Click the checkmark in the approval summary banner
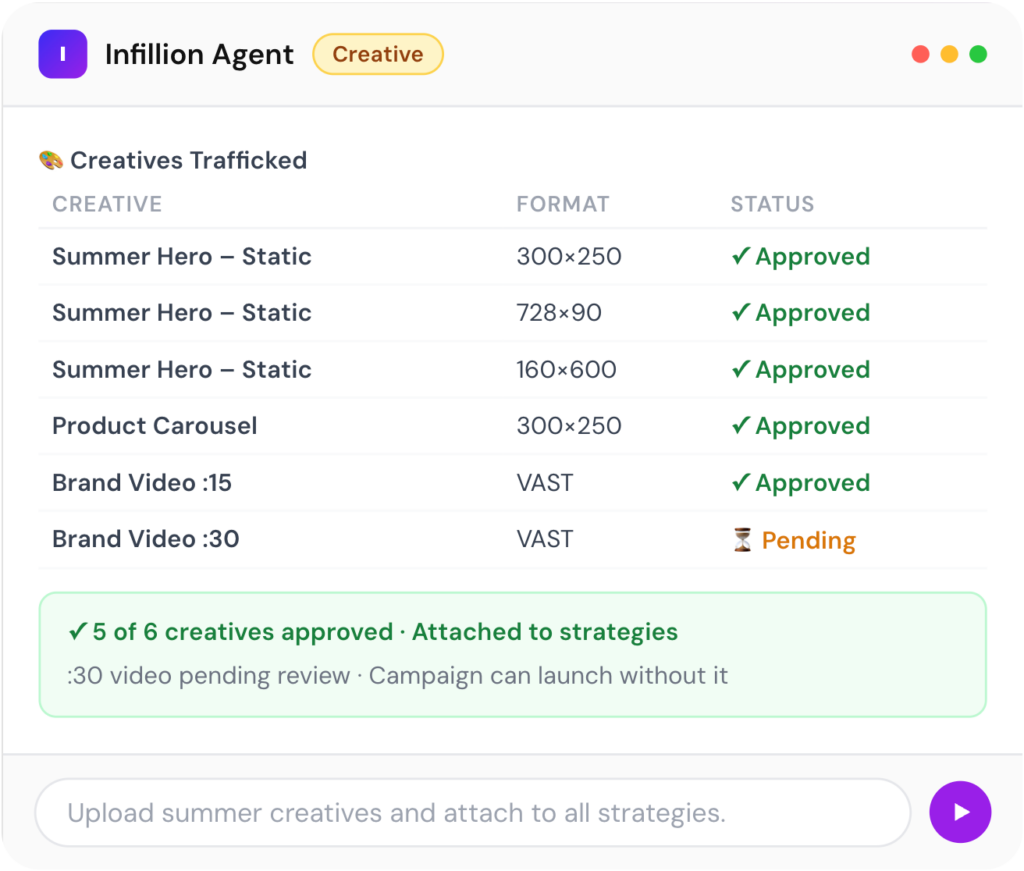 (x=77, y=631)
